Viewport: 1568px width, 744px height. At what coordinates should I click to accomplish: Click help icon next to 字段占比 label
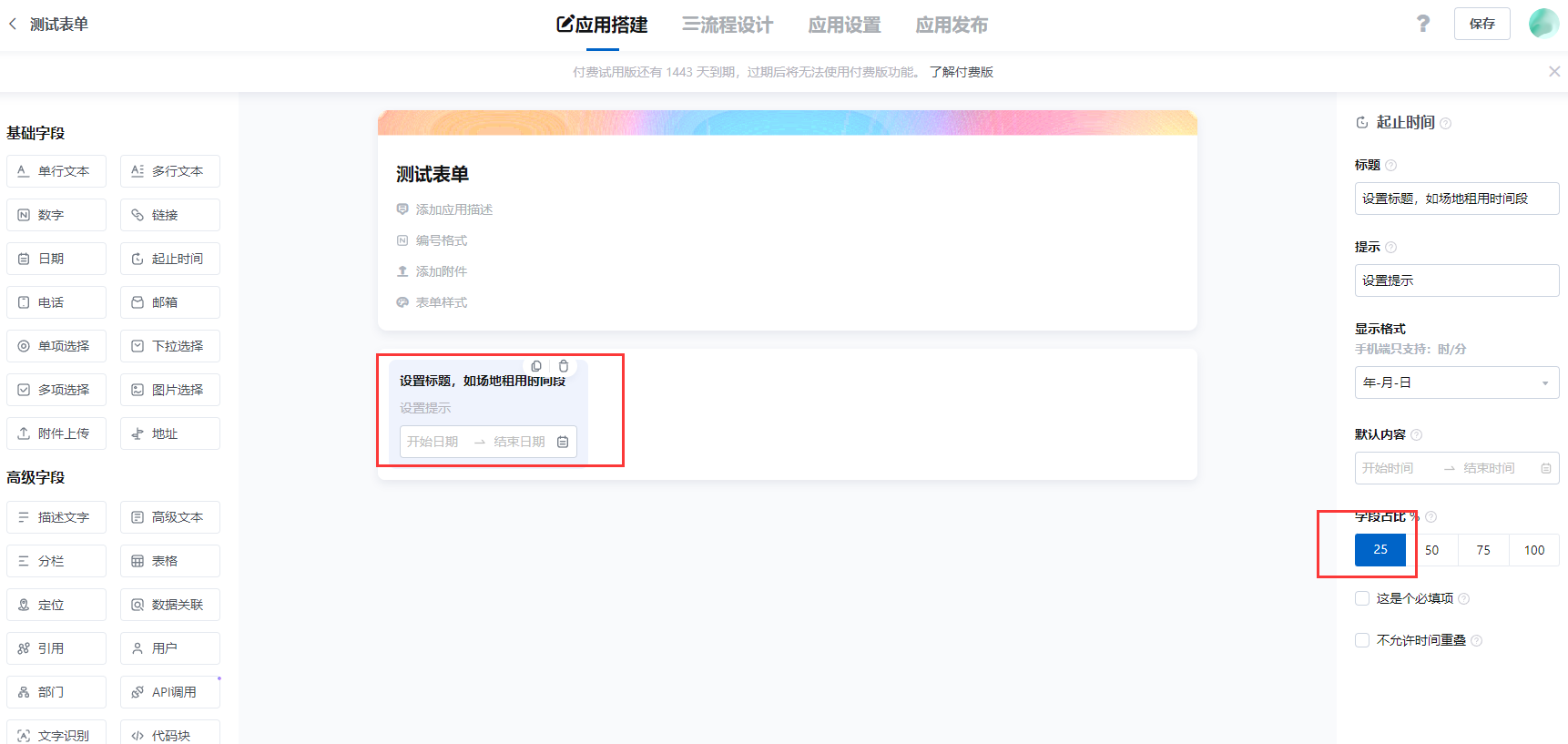[x=1431, y=516]
